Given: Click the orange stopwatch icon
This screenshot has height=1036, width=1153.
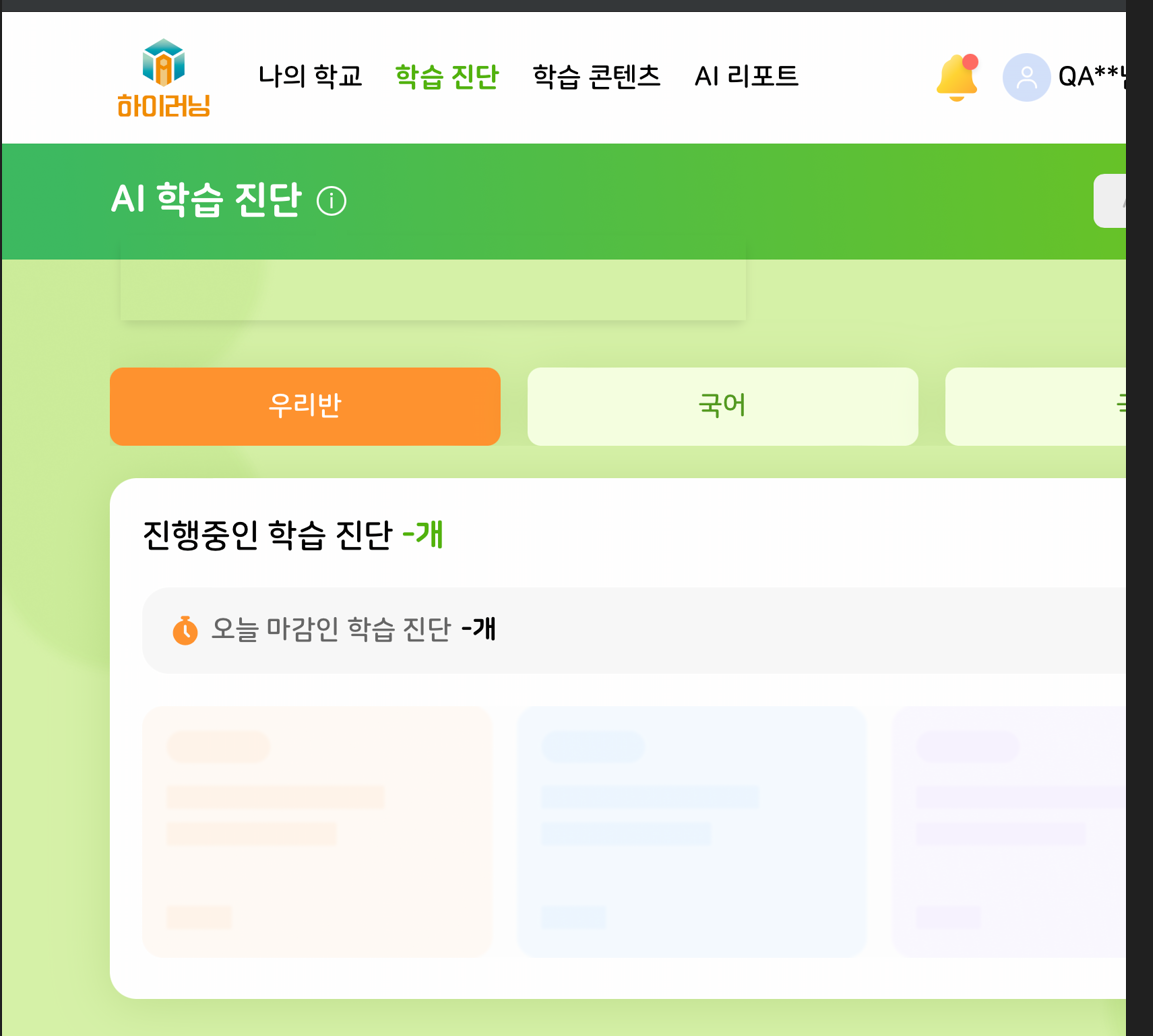Looking at the screenshot, I should point(185,630).
